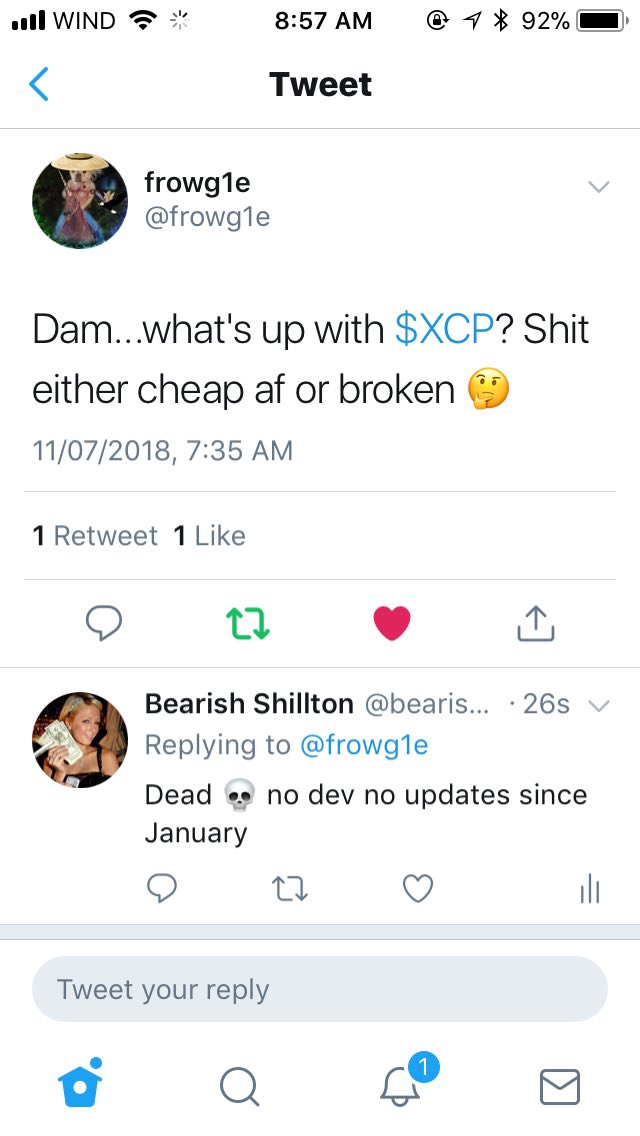View tweet activity bars on the reply

tap(590, 888)
